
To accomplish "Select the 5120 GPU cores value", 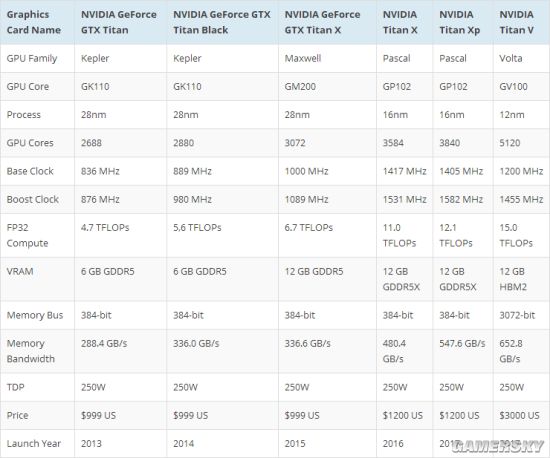I will coord(510,143).
